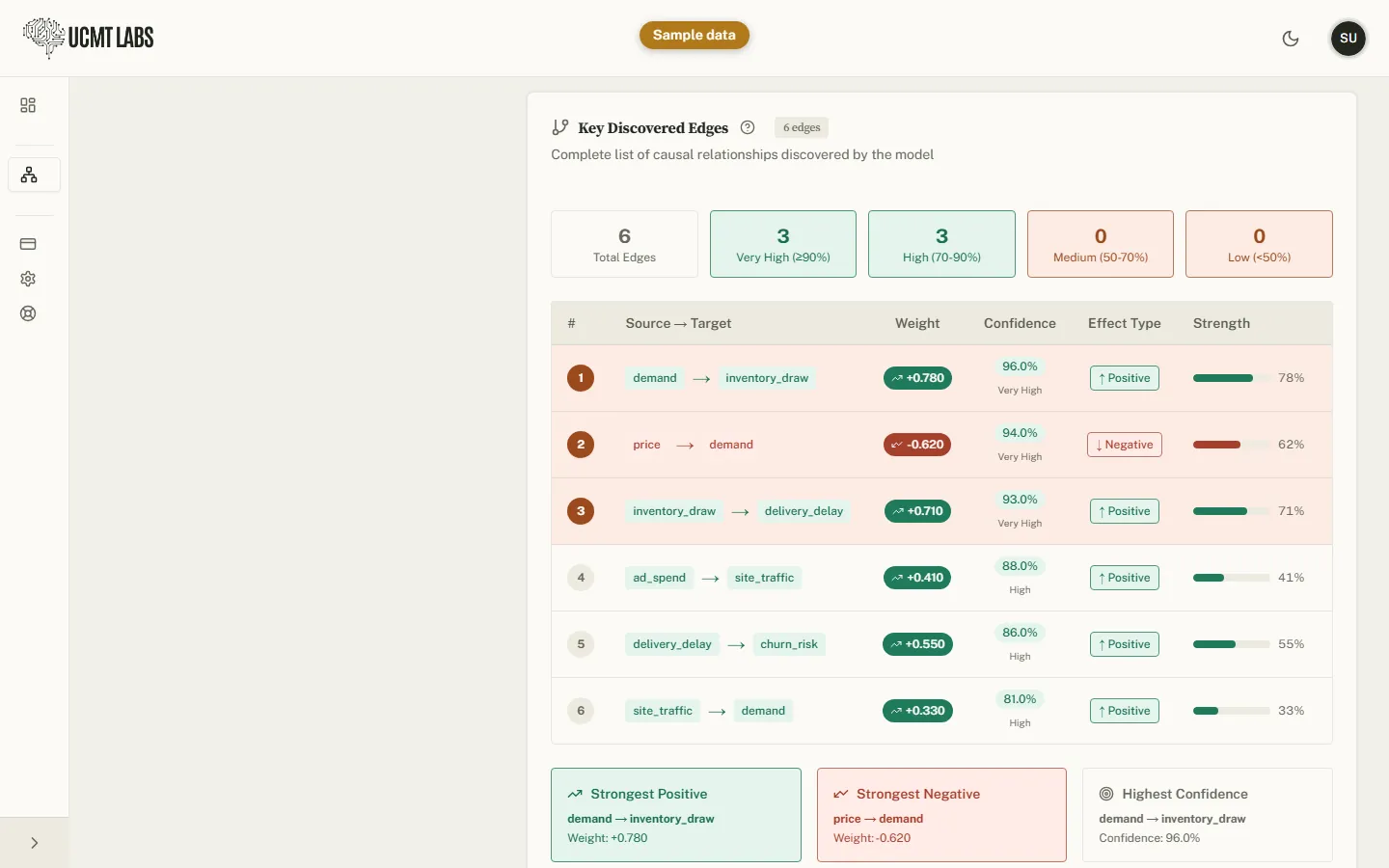Open the SU user avatar menu
This screenshot has width=1389, height=868.
(x=1348, y=39)
